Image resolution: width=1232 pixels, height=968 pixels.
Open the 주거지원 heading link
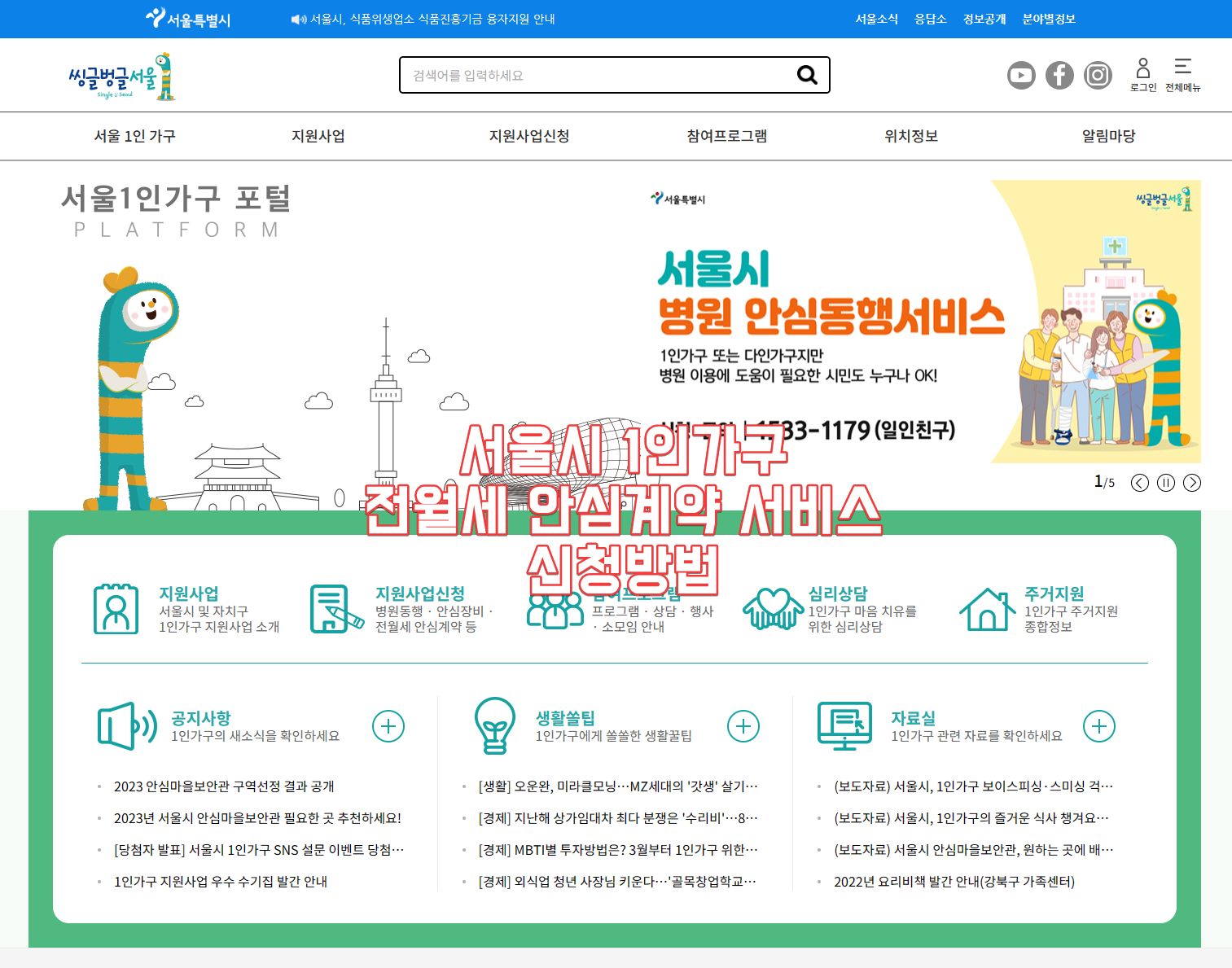[x=1054, y=594]
